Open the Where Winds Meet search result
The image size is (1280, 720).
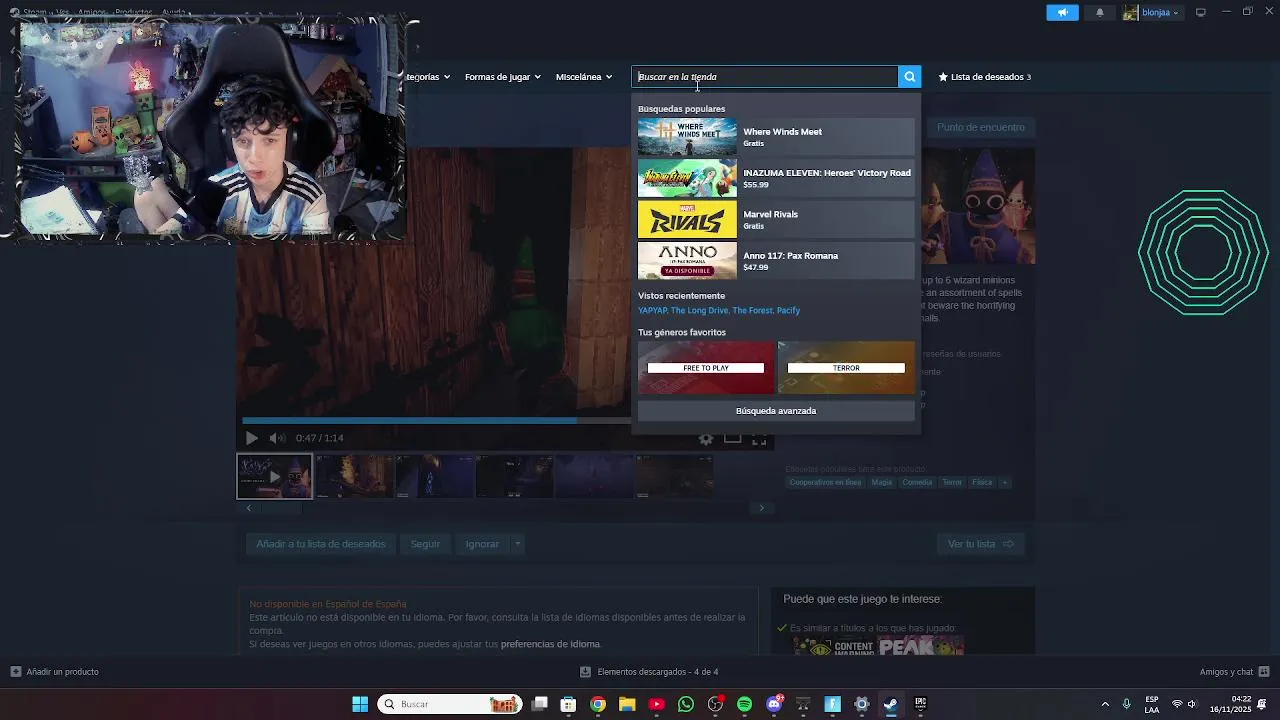click(x=776, y=137)
